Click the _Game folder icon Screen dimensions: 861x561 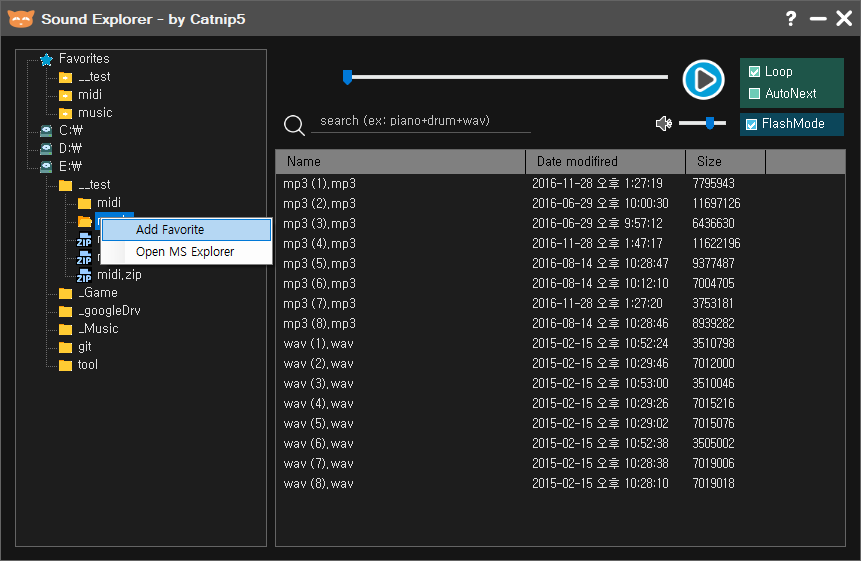[x=65, y=294]
